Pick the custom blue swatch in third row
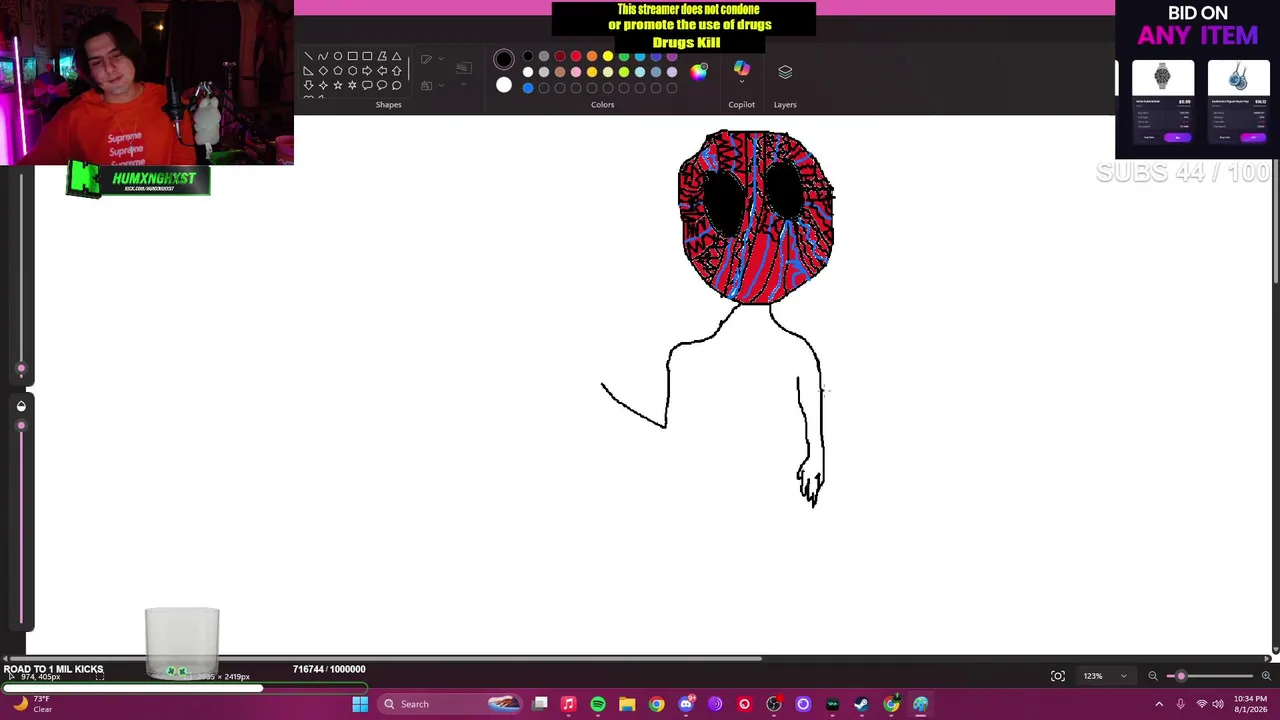The image size is (1280, 720). click(528, 88)
